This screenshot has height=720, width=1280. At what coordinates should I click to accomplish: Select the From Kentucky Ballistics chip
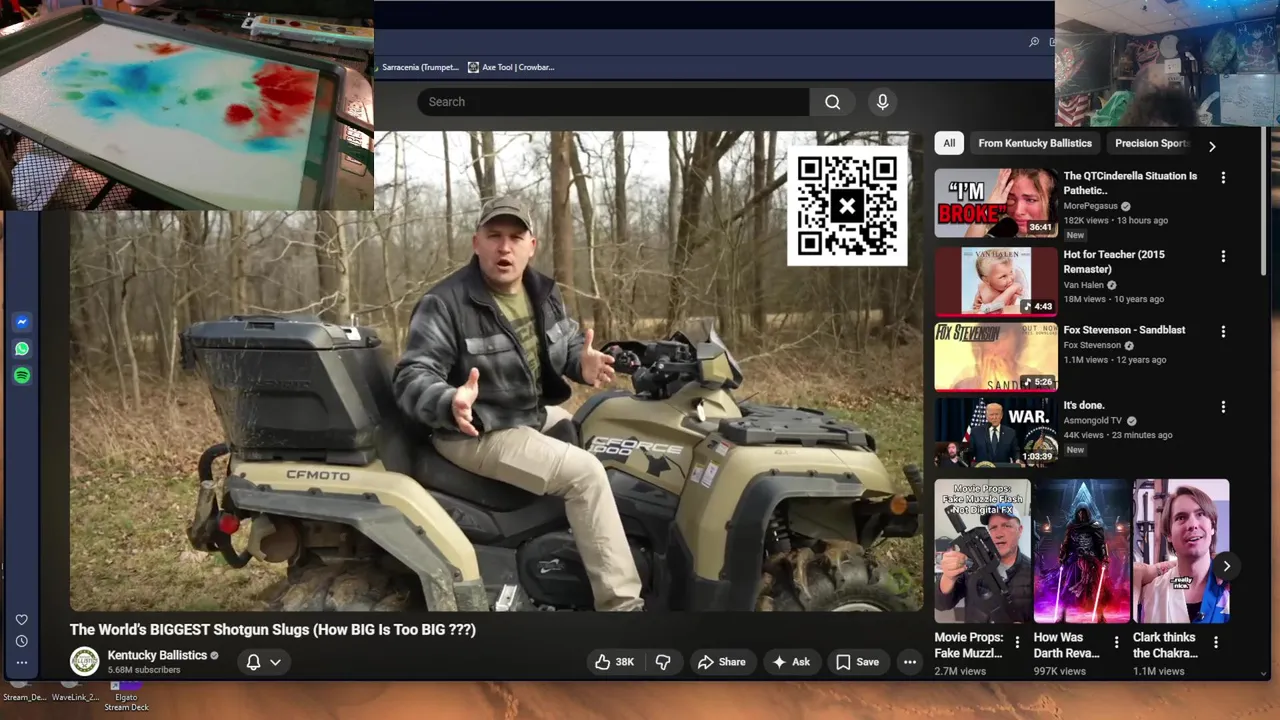point(1035,143)
